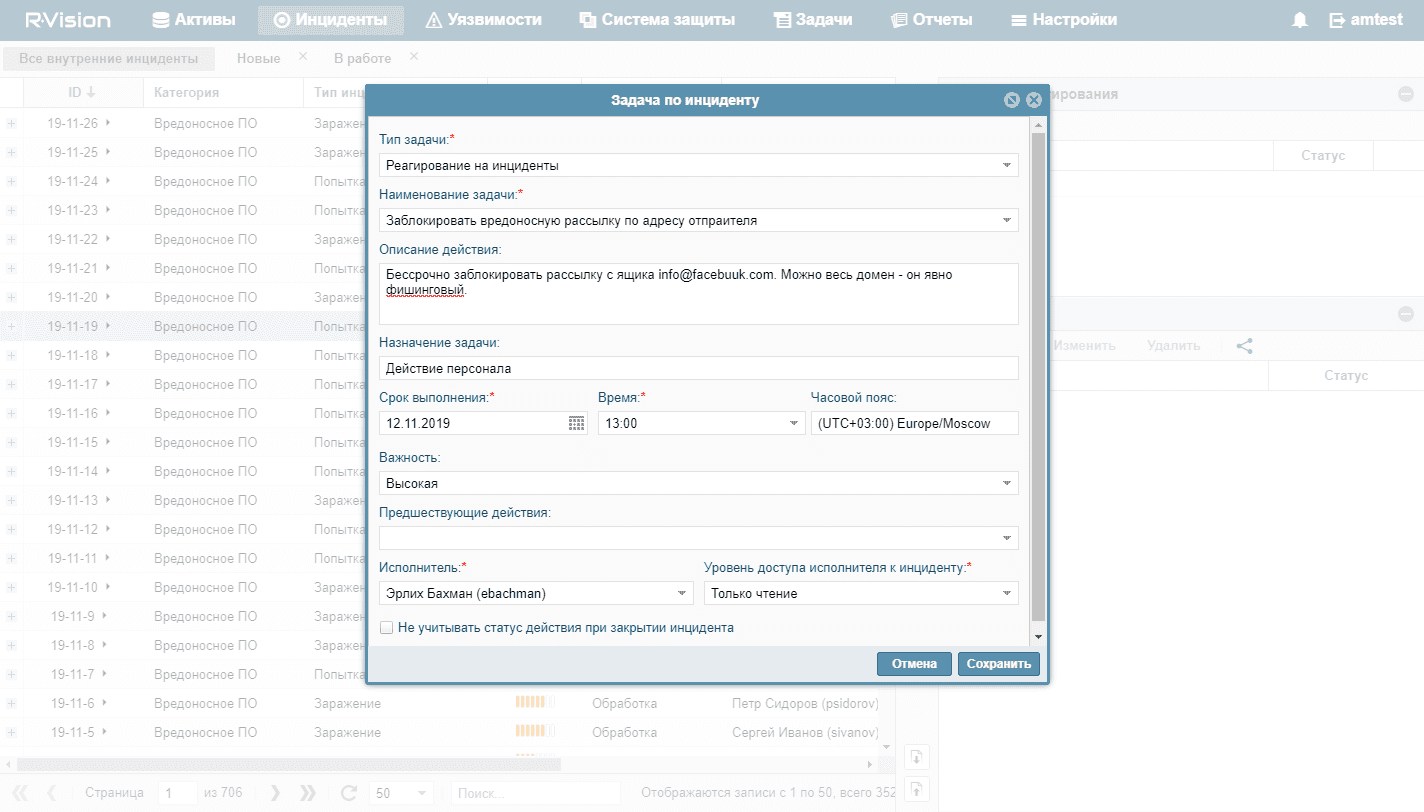Click the dialog's vertical scrollbar thumb

1038,375
